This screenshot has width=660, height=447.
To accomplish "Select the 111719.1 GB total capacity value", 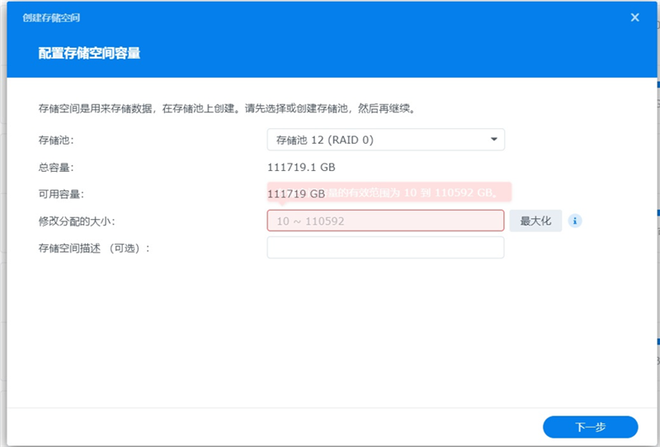I will tap(308, 167).
